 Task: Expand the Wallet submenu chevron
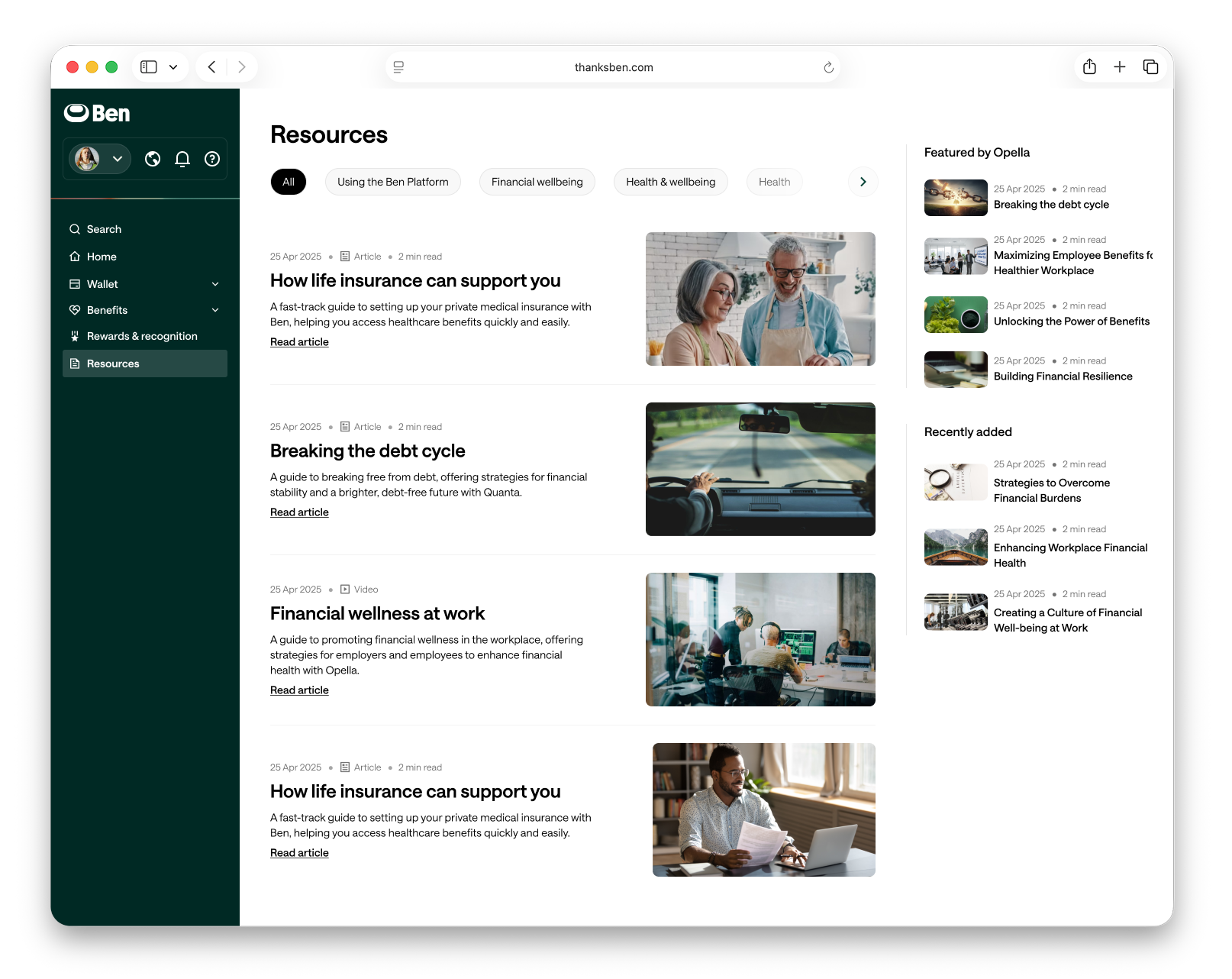click(x=215, y=284)
